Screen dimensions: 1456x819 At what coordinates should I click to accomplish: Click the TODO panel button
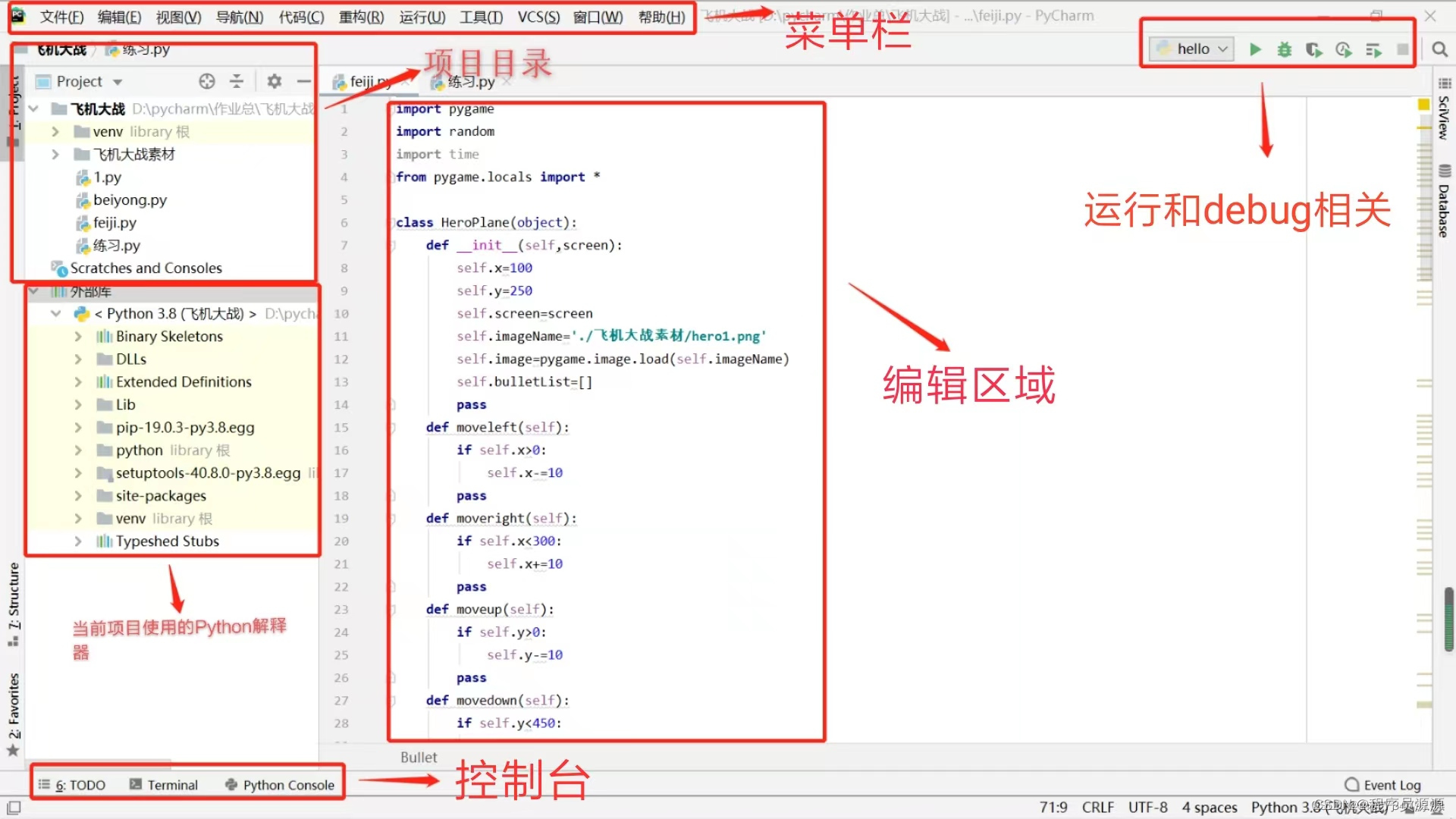pos(79,784)
